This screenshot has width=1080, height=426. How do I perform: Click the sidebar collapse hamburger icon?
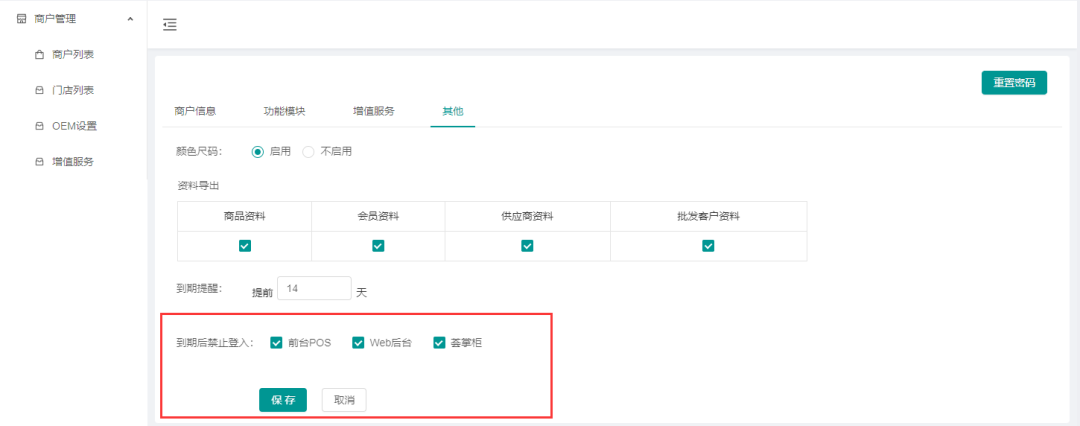170,25
